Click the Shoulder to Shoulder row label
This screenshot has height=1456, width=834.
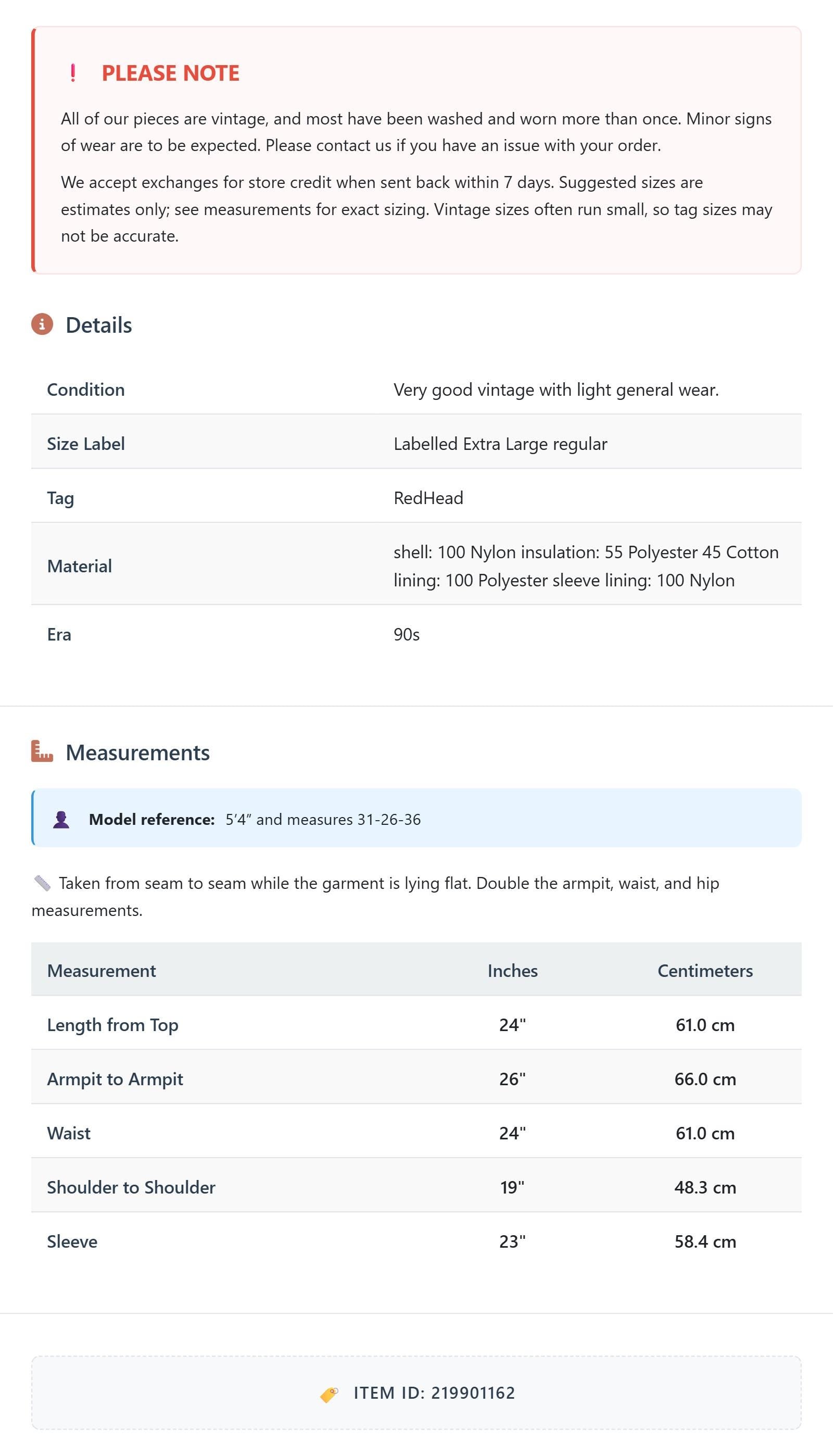pos(131,1187)
